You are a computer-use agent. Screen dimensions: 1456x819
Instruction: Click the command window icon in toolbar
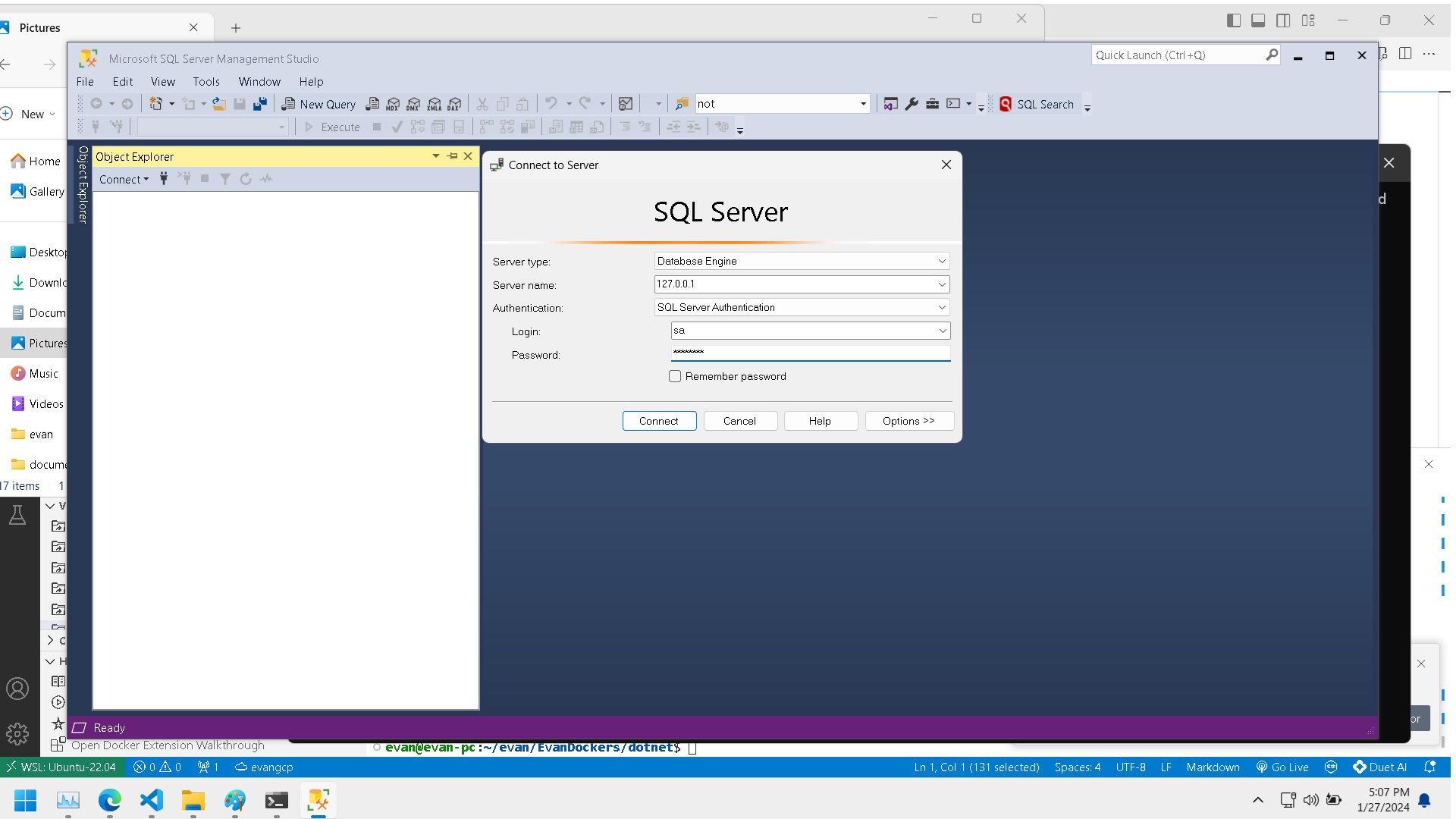(953, 104)
